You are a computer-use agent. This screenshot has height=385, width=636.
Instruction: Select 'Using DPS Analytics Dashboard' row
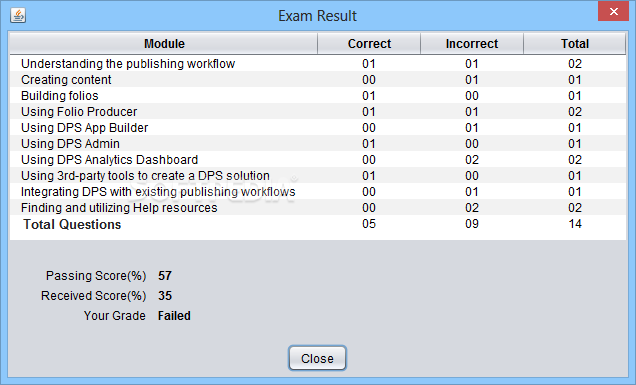click(x=318, y=159)
